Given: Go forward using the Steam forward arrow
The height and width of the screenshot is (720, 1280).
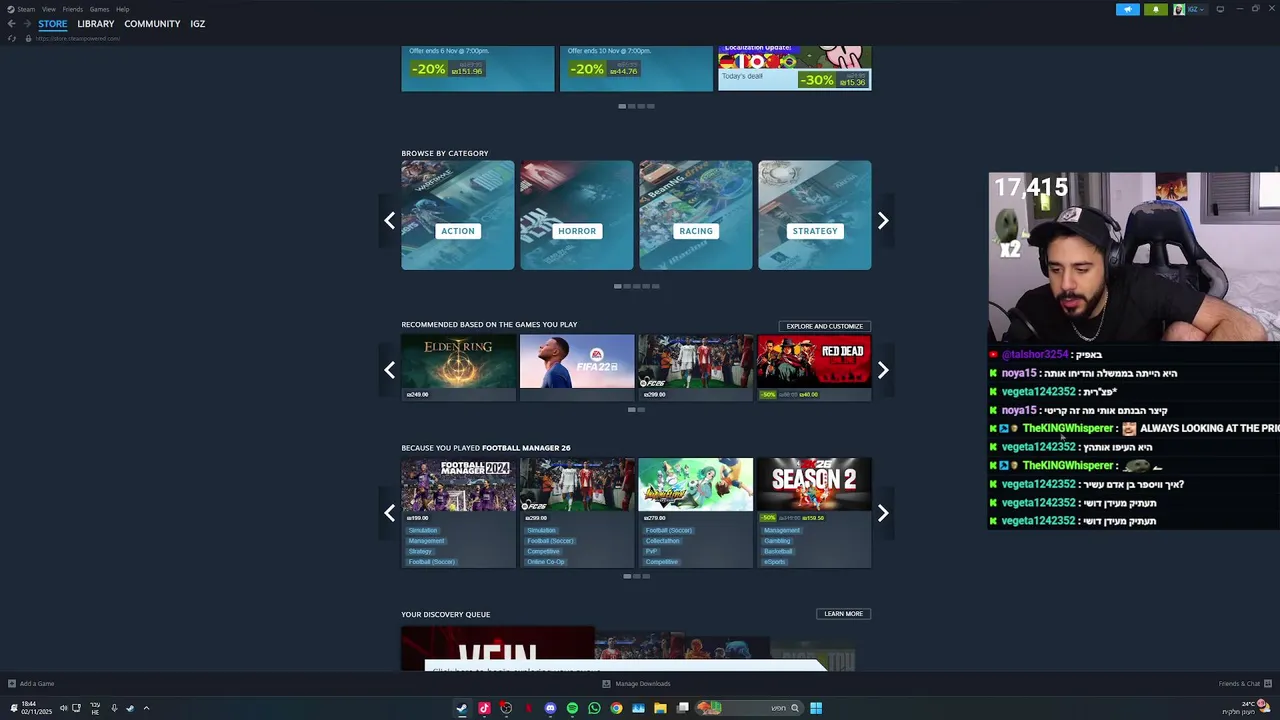Looking at the screenshot, I should (25, 24).
